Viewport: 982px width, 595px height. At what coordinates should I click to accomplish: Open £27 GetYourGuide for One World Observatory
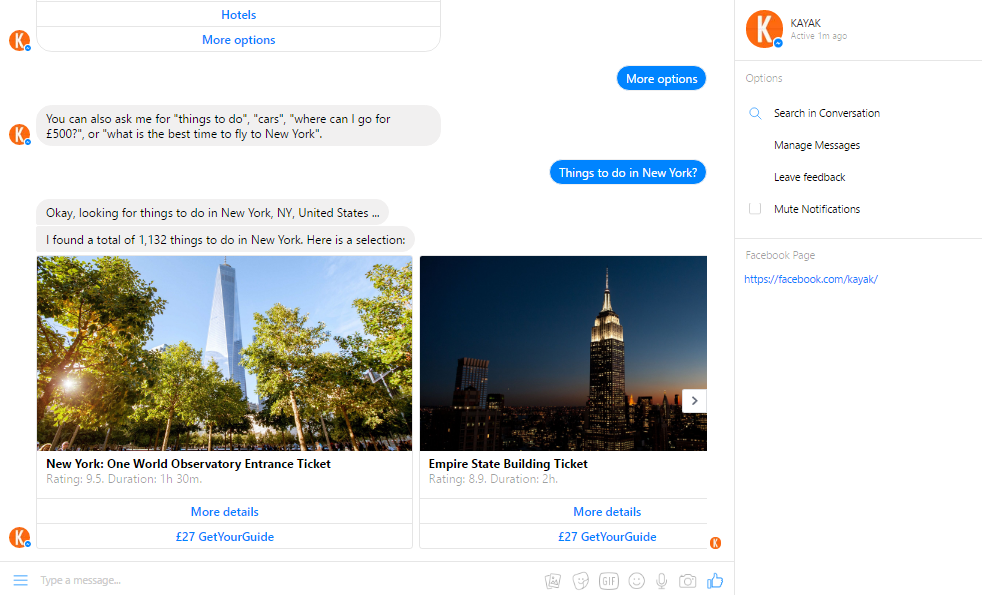pyautogui.click(x=224, y=537)
